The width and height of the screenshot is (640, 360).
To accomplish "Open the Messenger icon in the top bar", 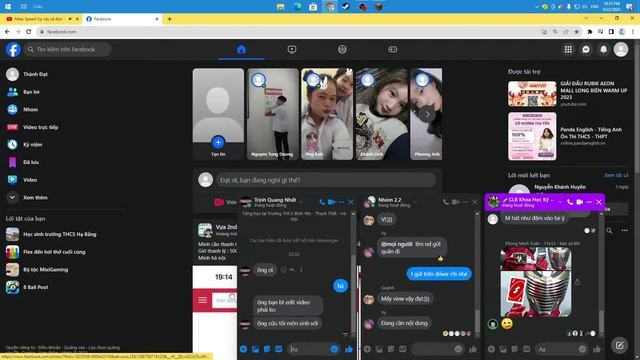I will [586, 49].
